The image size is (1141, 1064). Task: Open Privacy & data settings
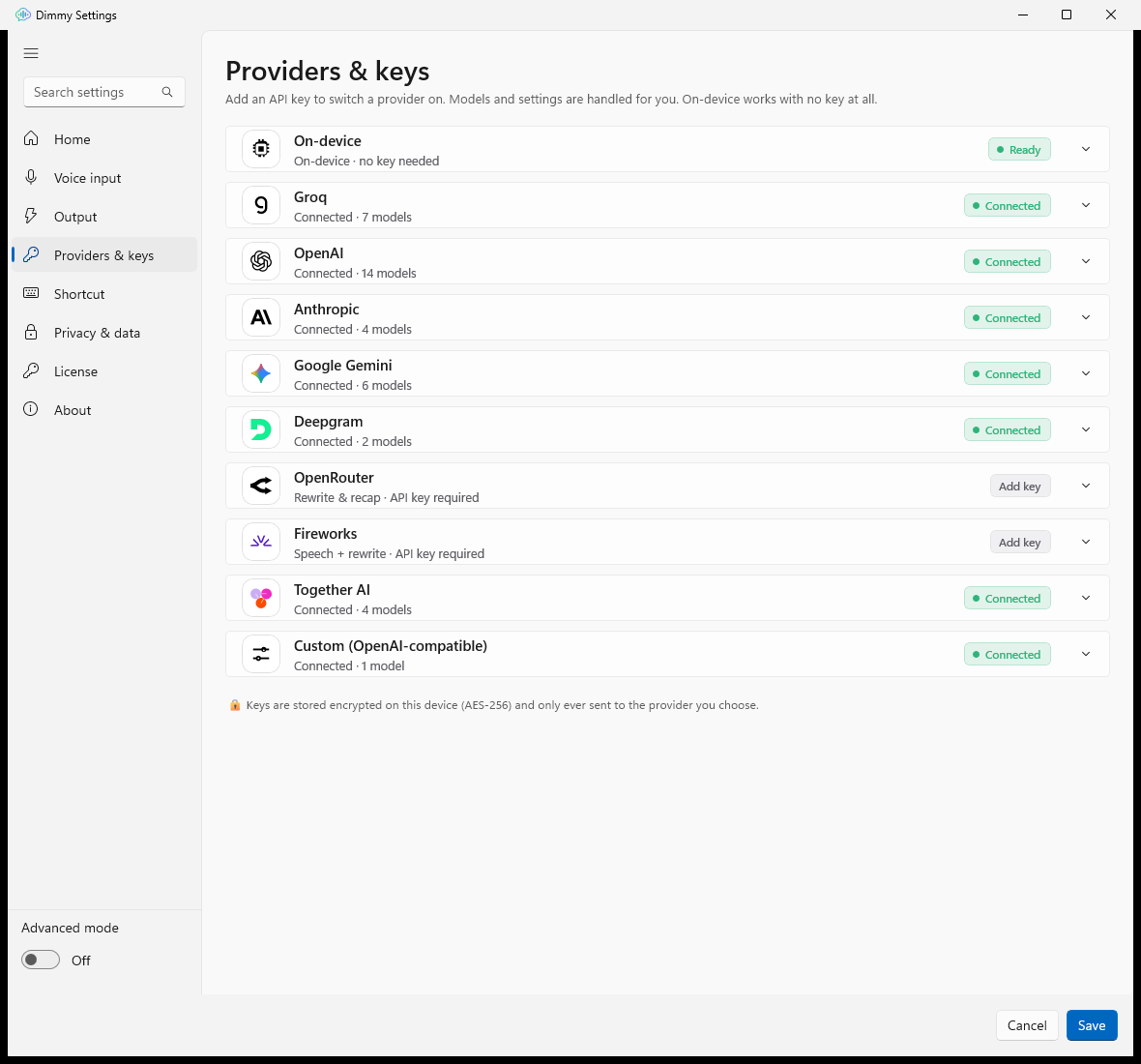[x=104, y=332]
